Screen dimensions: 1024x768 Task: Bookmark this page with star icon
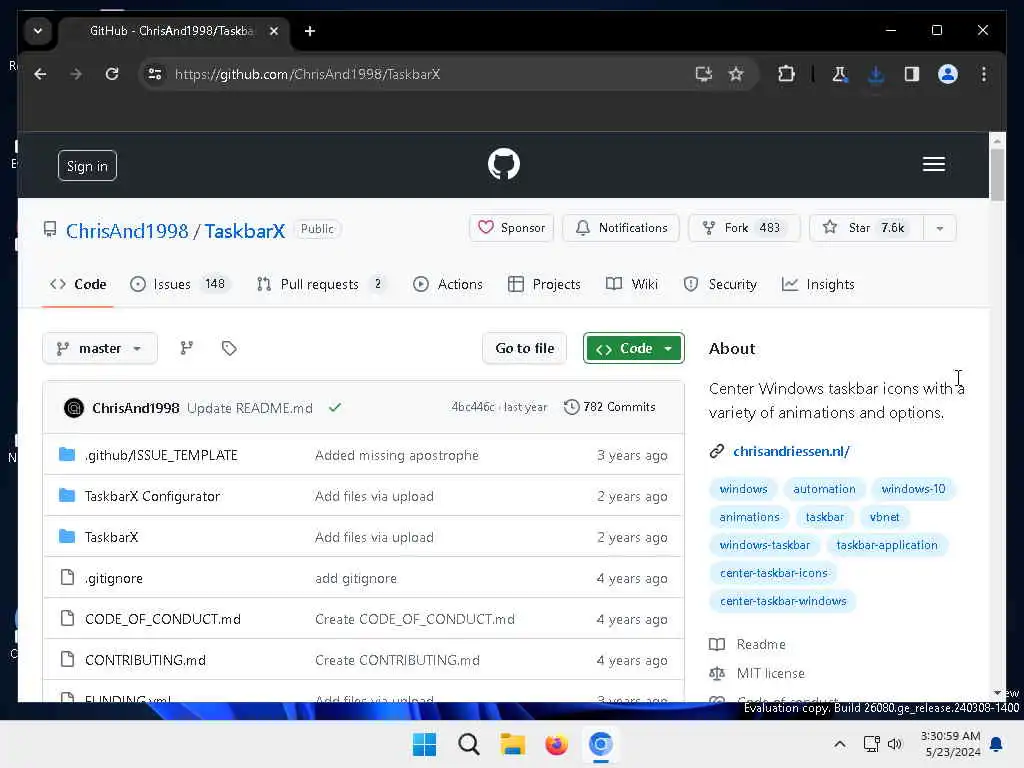point(736,74)
